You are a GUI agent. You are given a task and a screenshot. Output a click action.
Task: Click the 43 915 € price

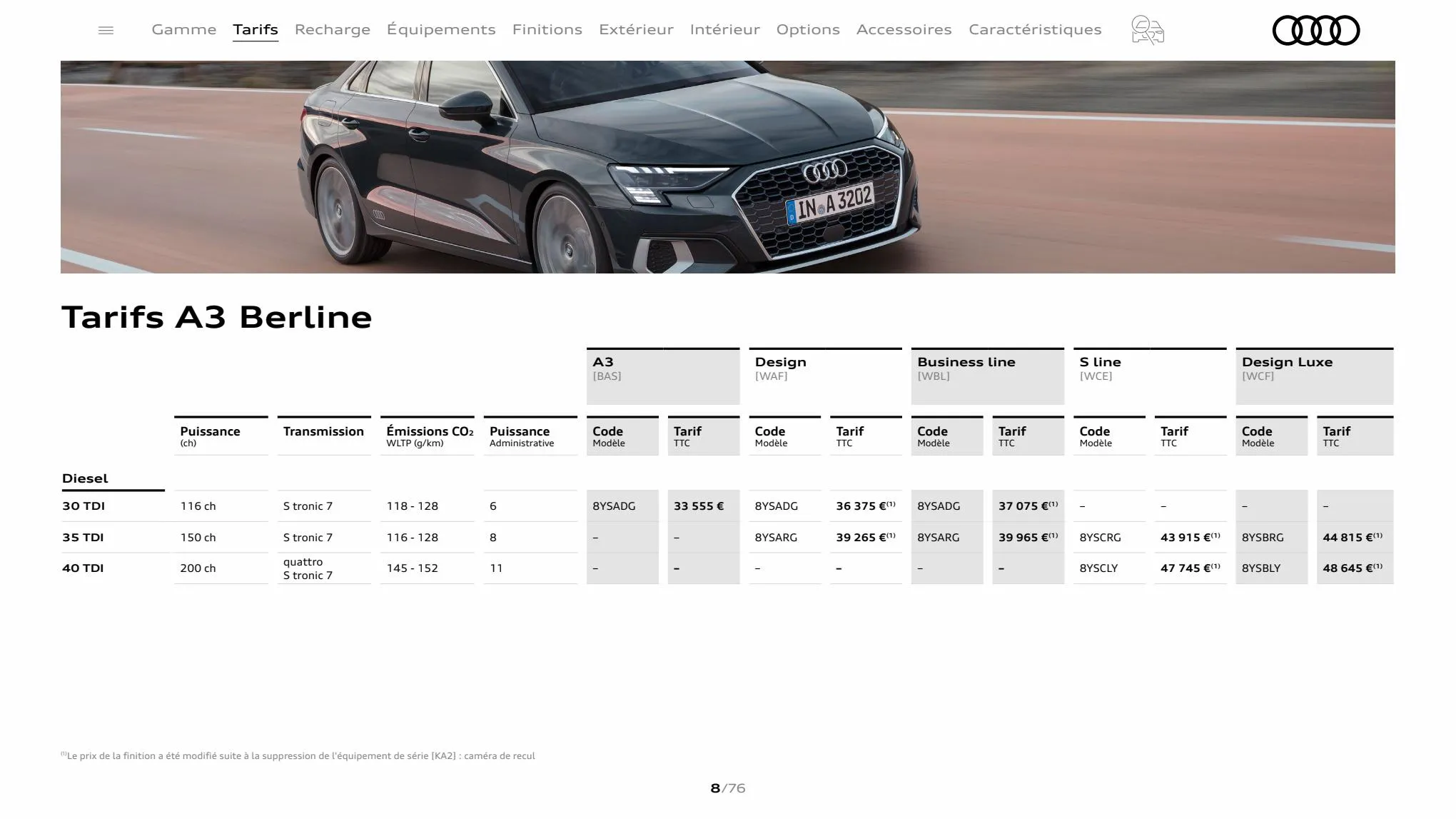pyautogui.click(x=1190, y=537)
